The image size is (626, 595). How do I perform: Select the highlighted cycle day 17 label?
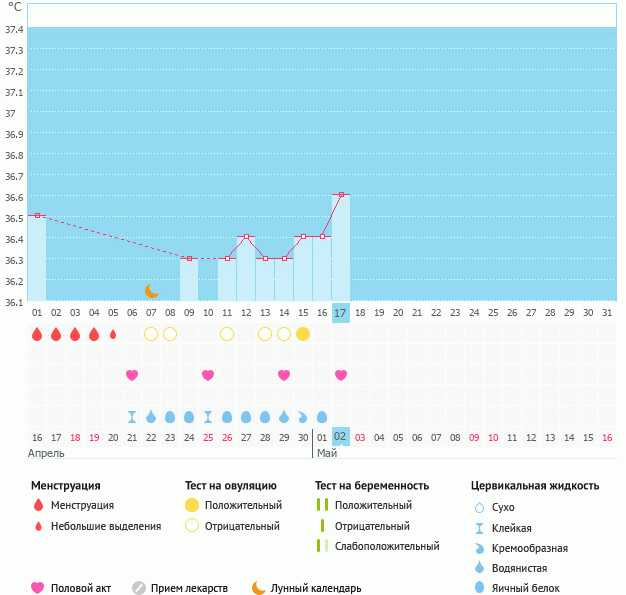341,313
